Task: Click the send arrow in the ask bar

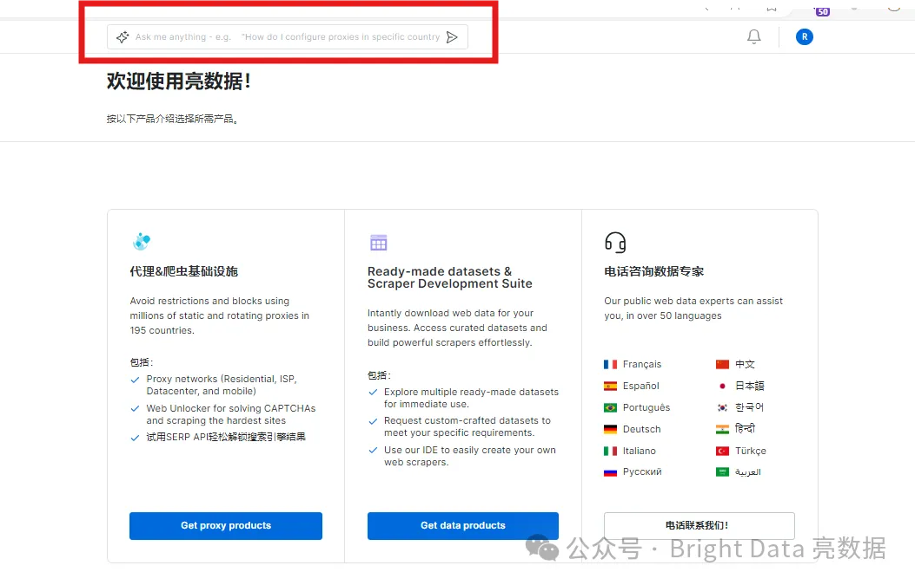Action: (452, 37)
